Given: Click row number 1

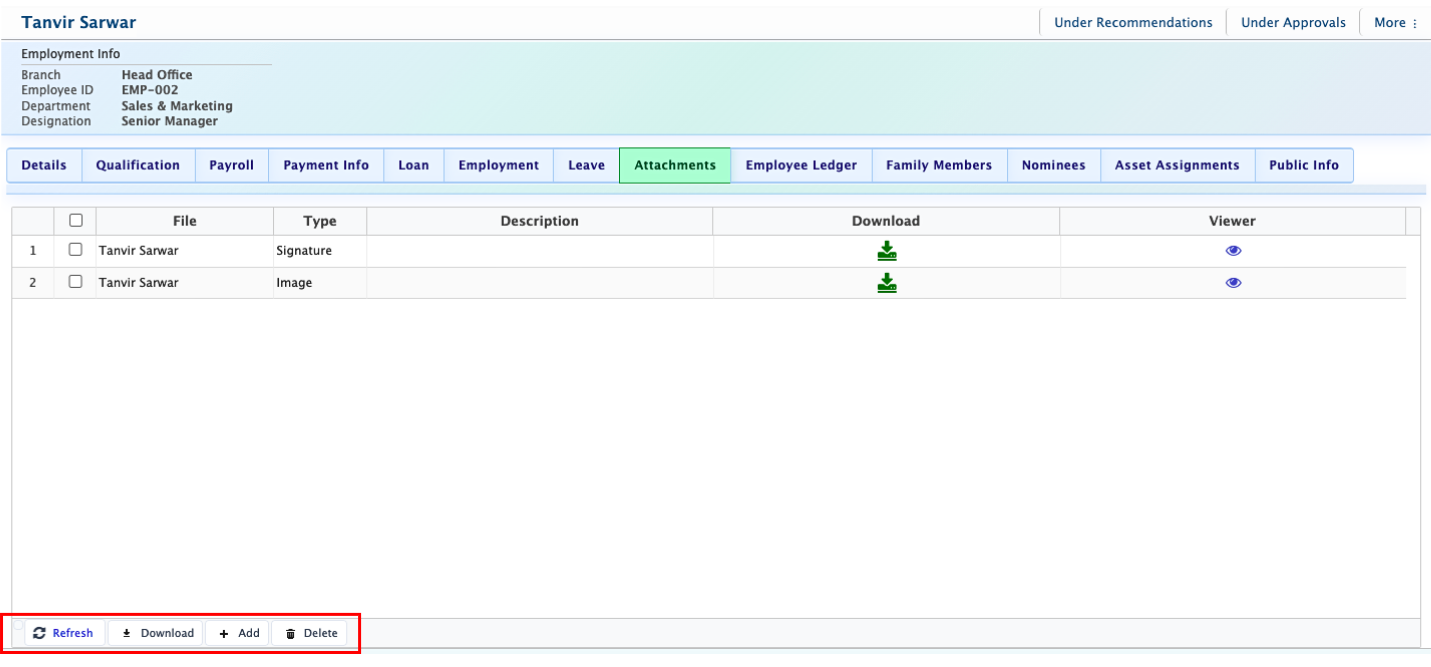Looking at the screenshot, I should pyautogui.click(x=33, y=251).
